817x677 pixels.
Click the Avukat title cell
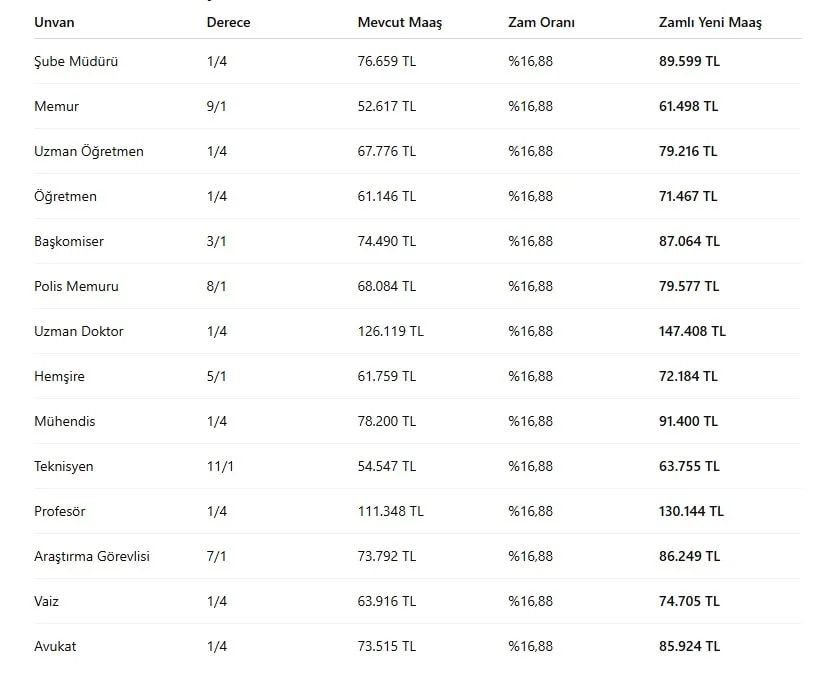pyautogui.click(x=55, y=646)
